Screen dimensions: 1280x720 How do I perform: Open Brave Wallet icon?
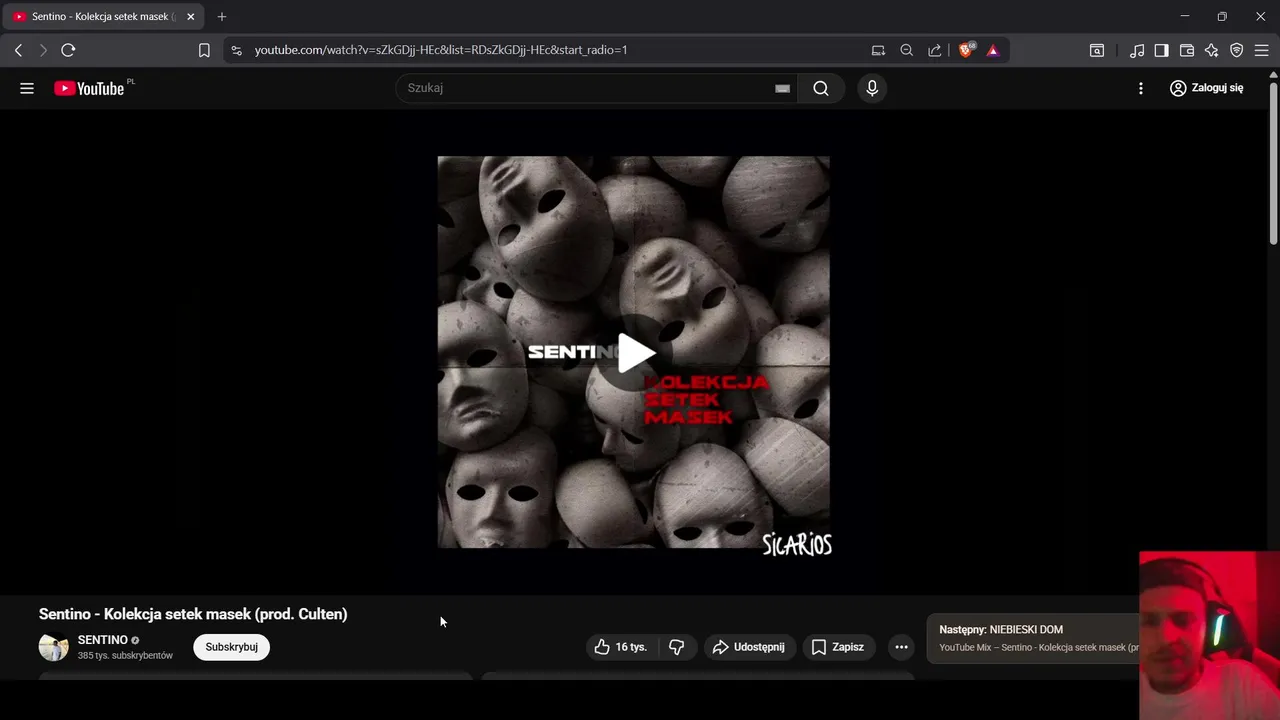[x=1187, y=50]
